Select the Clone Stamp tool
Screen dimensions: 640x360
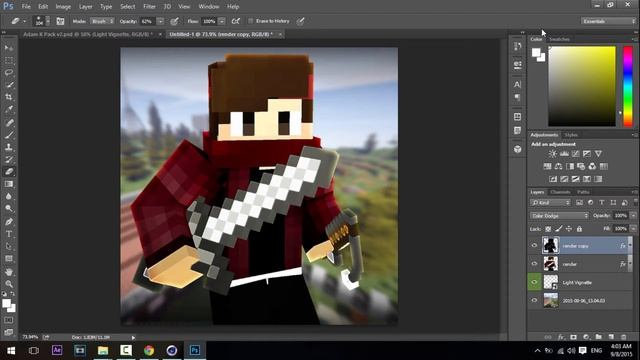(x=9, y=147)
